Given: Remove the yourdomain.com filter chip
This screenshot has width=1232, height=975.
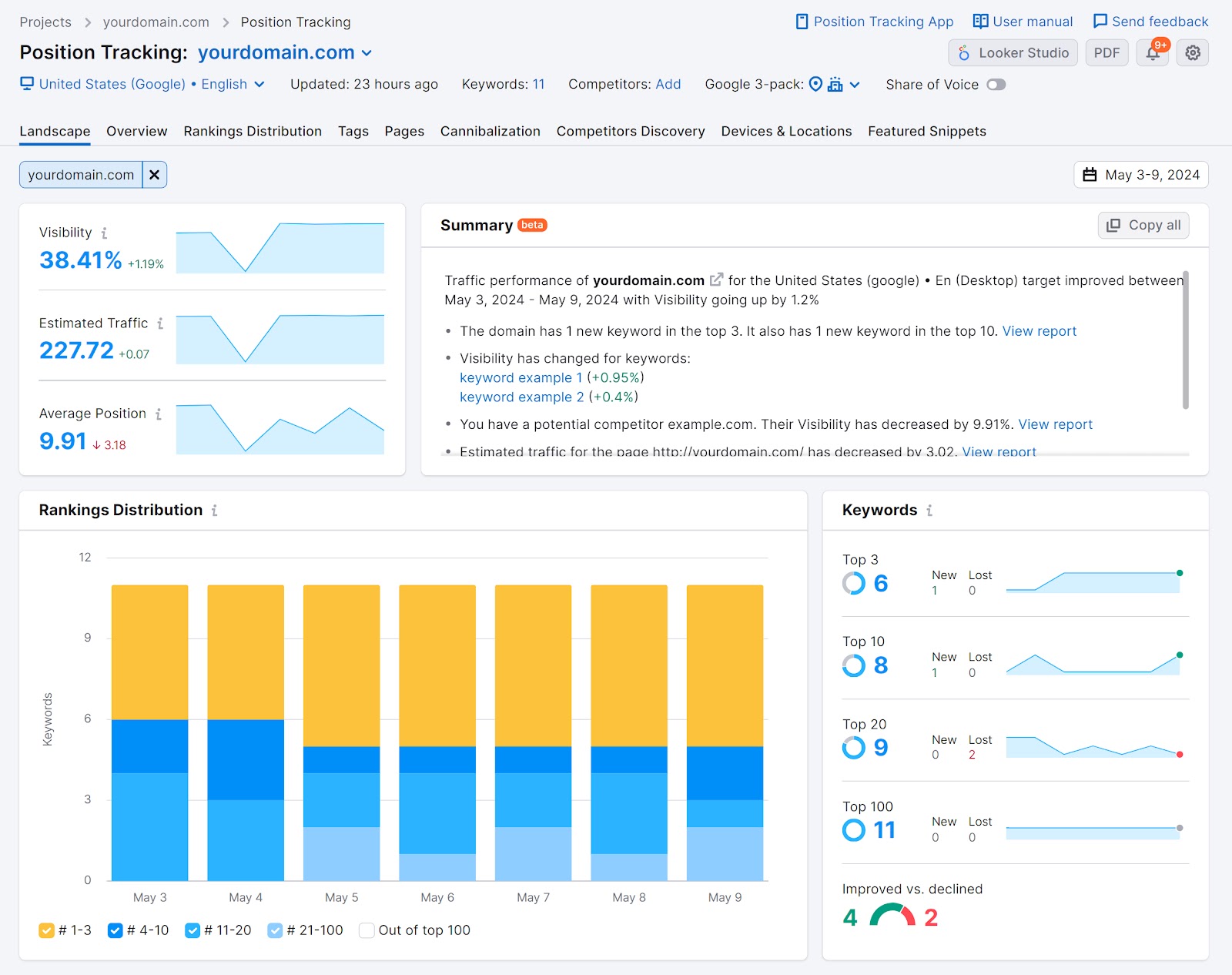Looking at the screenshot, I should (x=155, y=174).
